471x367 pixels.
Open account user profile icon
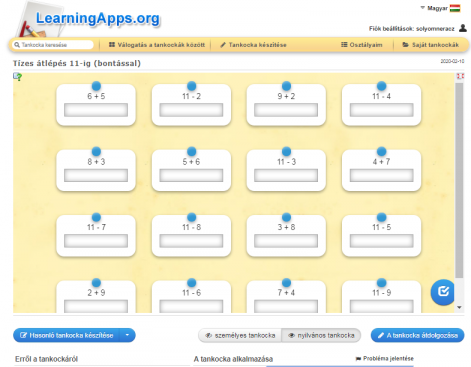pos(463,28)
